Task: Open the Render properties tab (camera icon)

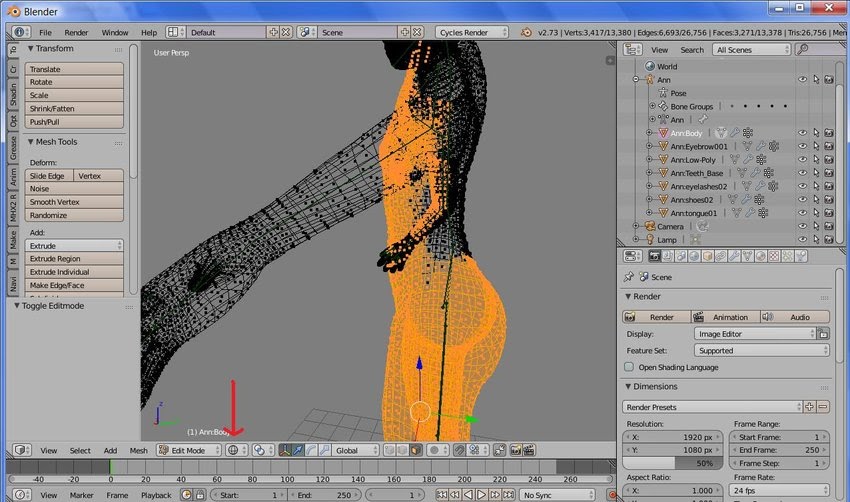Action: (654, 256)
